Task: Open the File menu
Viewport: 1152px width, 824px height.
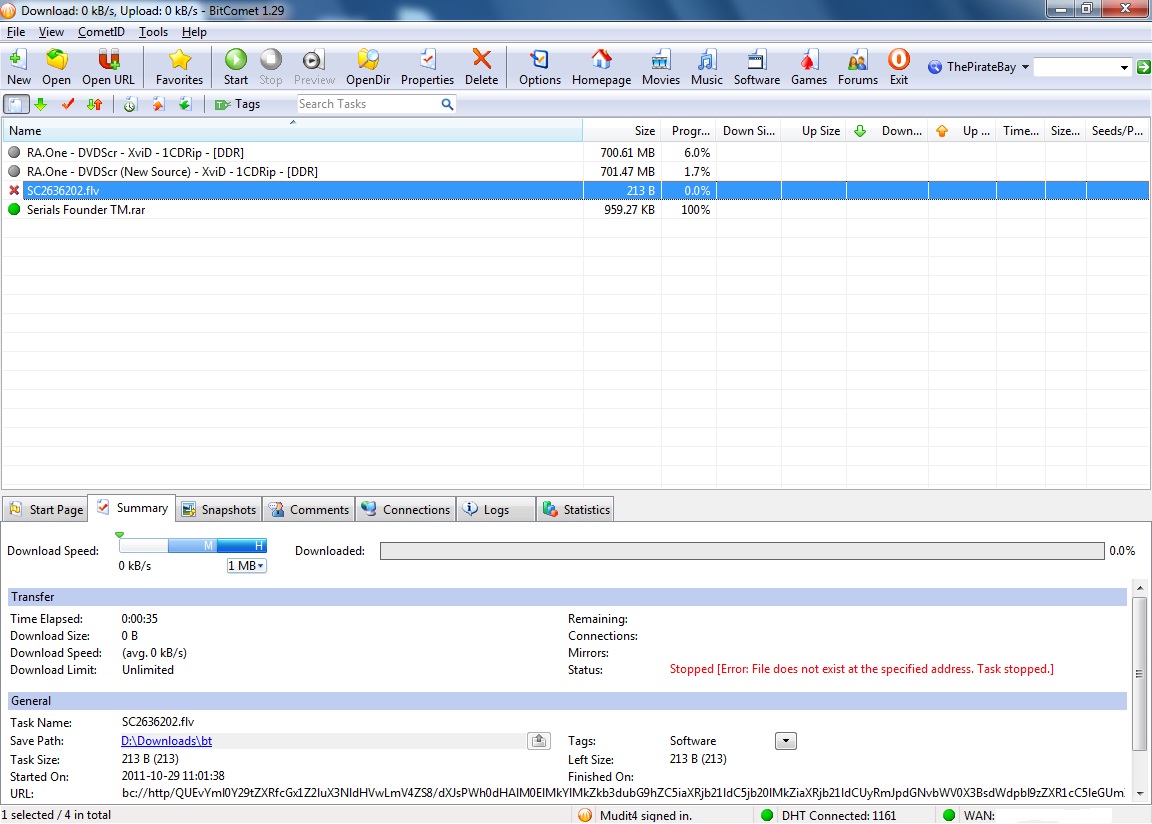Action: pos(15,32)
